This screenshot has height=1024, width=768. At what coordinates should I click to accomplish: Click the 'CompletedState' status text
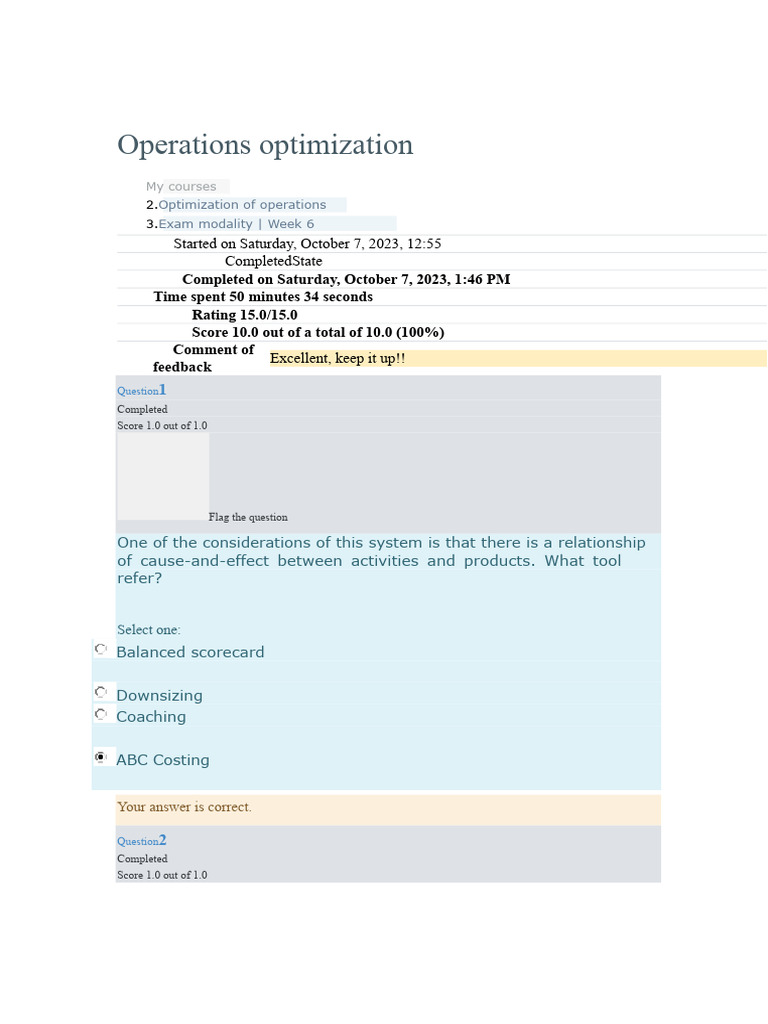click(x=274, y=261)
